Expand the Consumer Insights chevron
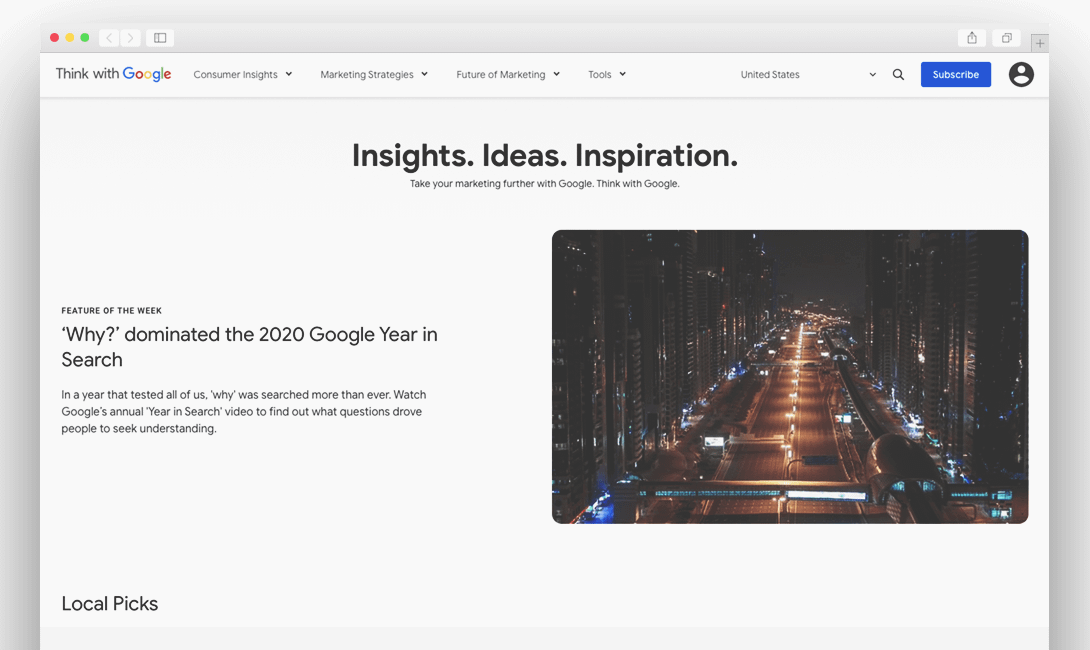The image size is (1090, 650). pyautogui.click(x=288, y=74)
